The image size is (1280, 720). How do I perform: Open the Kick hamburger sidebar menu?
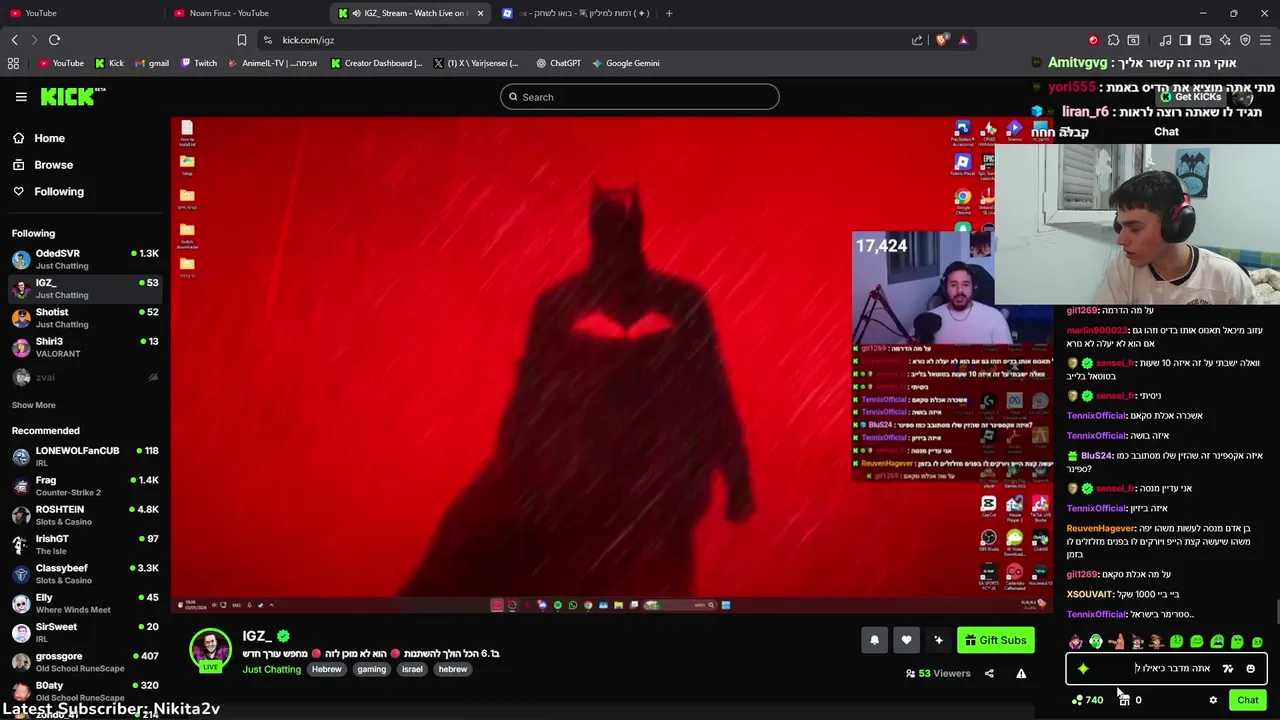coord(21,97)
